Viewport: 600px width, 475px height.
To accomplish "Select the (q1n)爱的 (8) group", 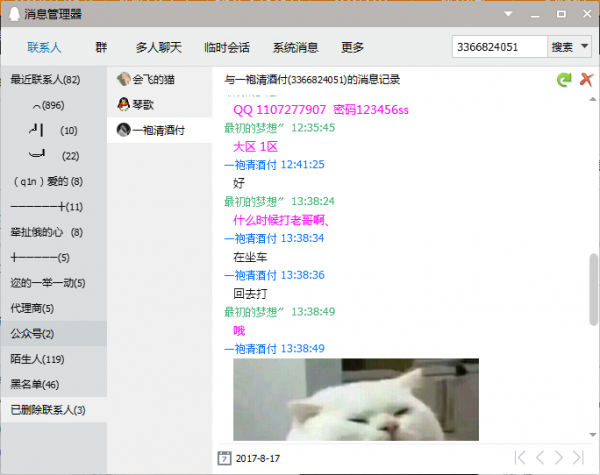I will coord(54,181).
